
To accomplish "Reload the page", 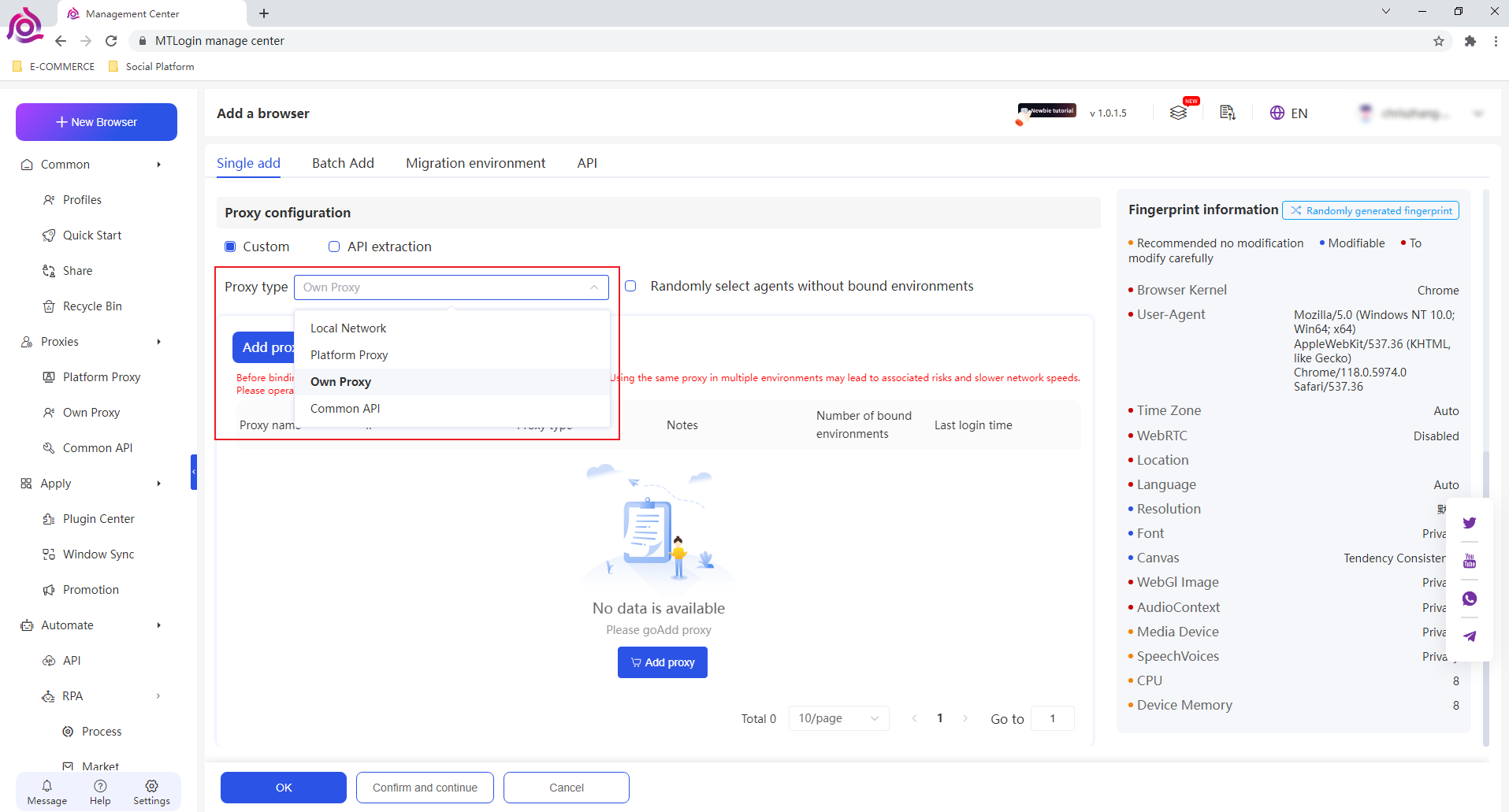I will [x=111, y=41].
